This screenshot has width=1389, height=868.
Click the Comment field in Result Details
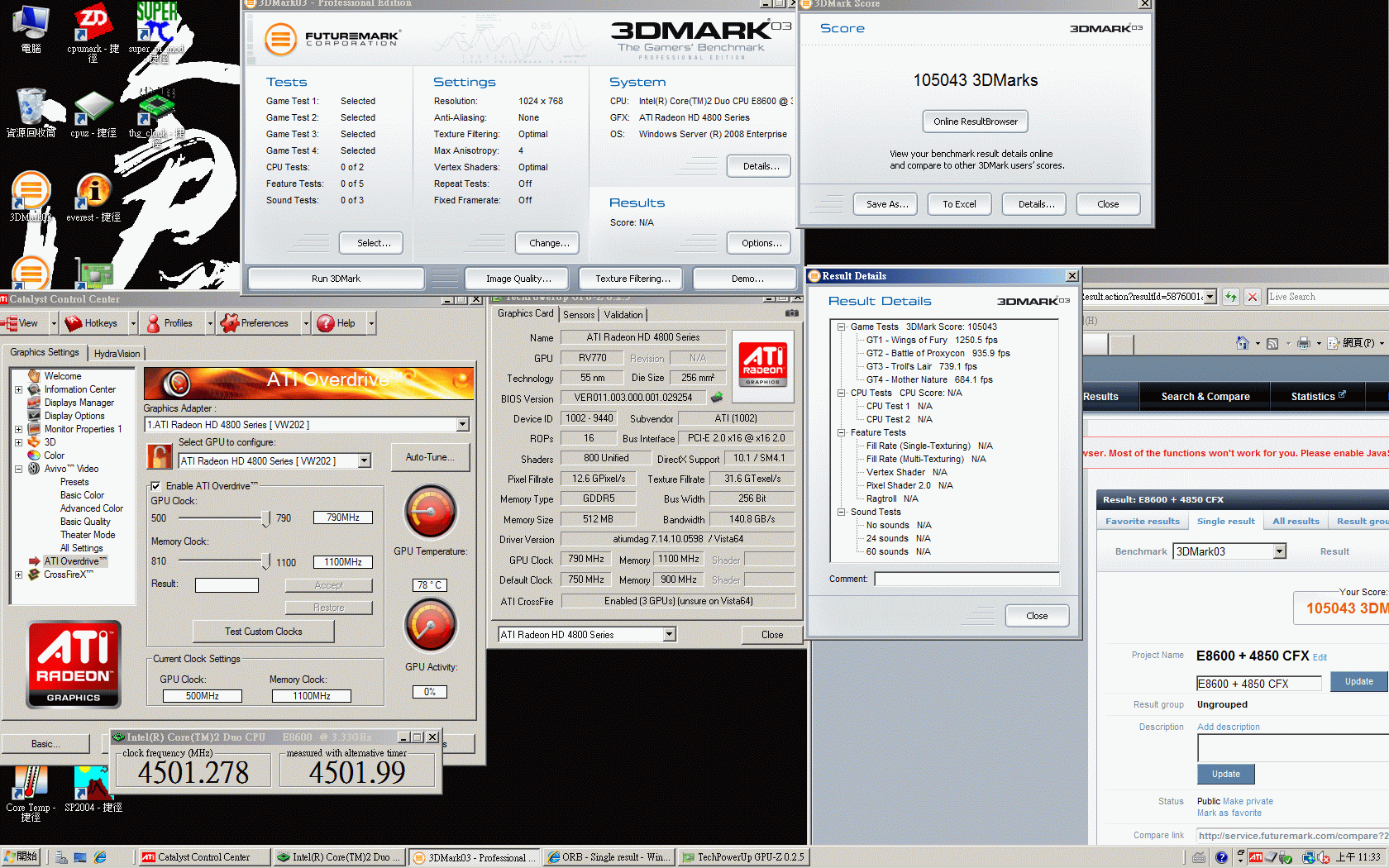pos(967,579)
